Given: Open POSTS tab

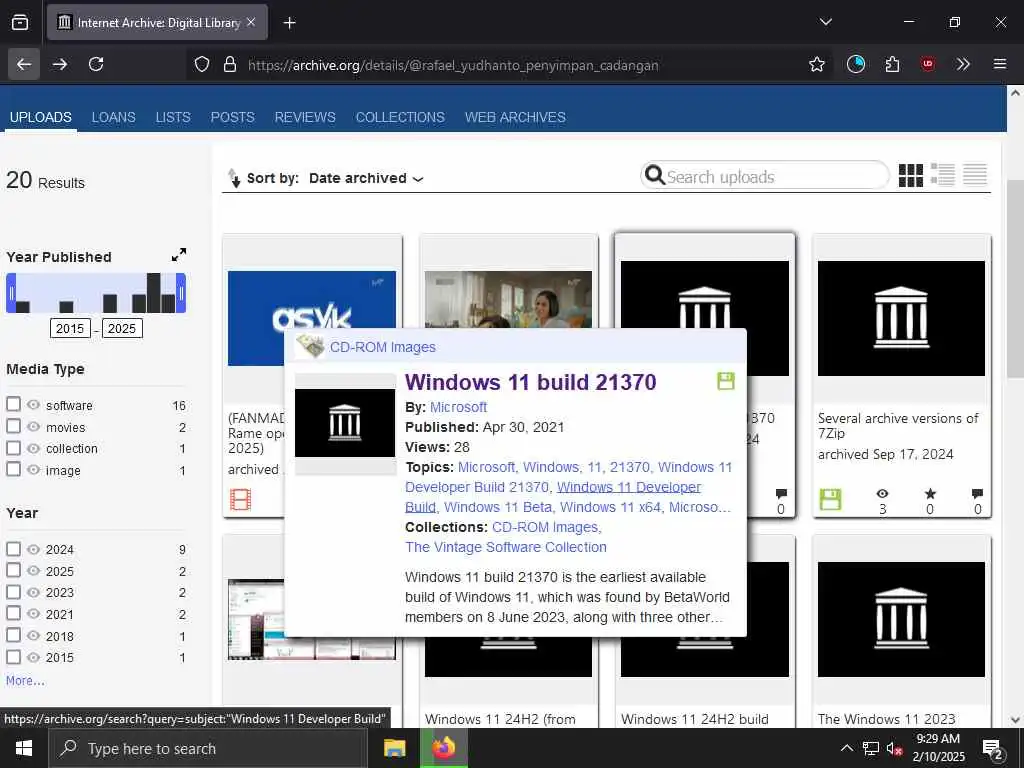Looking at the screenshot, I should [x=232, y=117].
